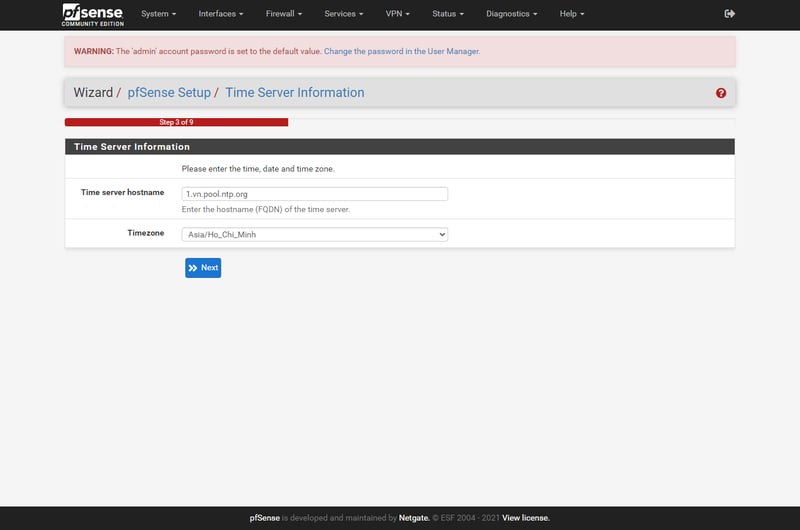Open the red help question mark icon
Image resolution: width=800 pixels, height=530 pixels.
[x=720, y=93]
